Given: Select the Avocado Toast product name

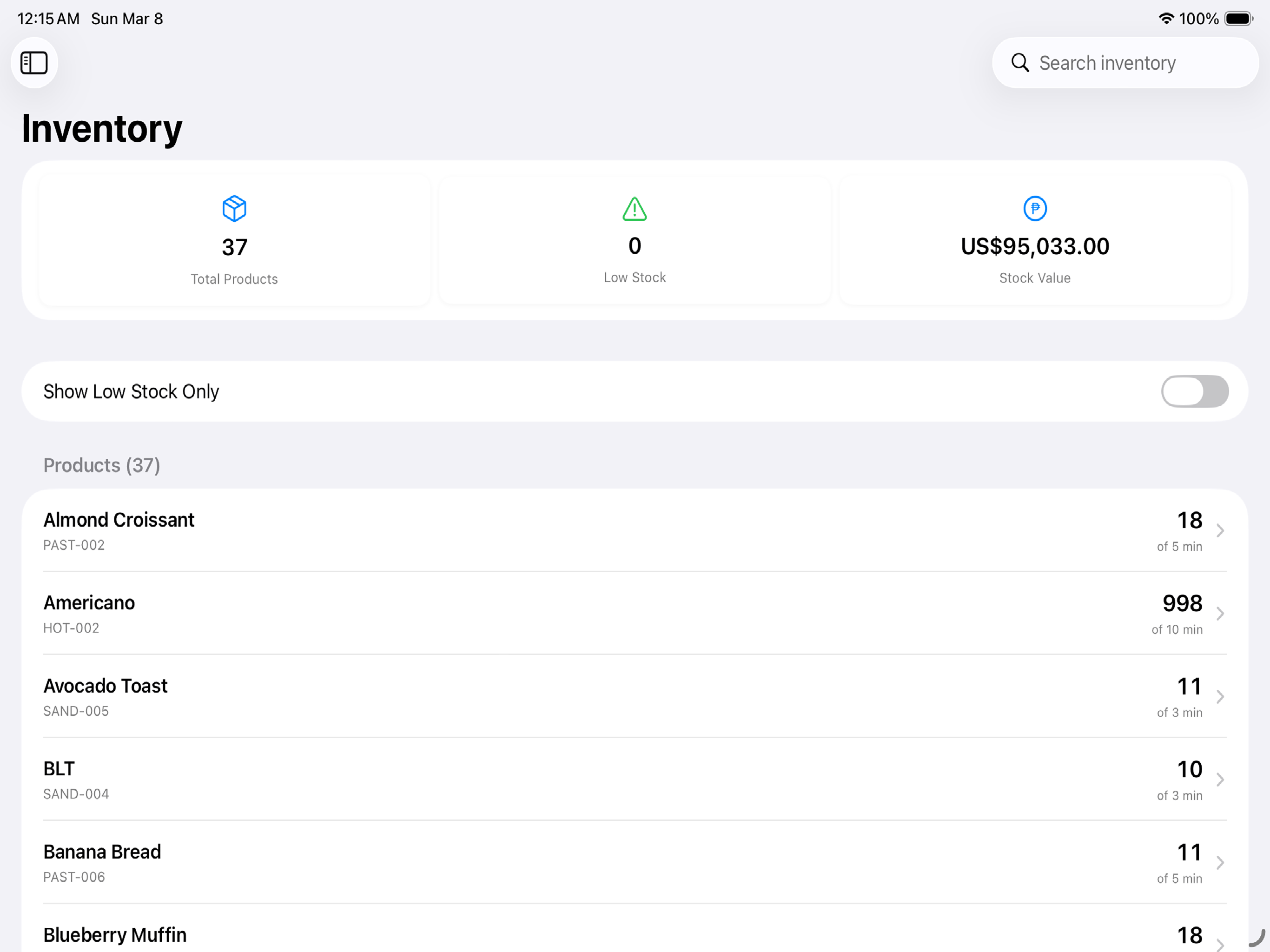Looking at the screenshot, I should click(x=106, y=686).
